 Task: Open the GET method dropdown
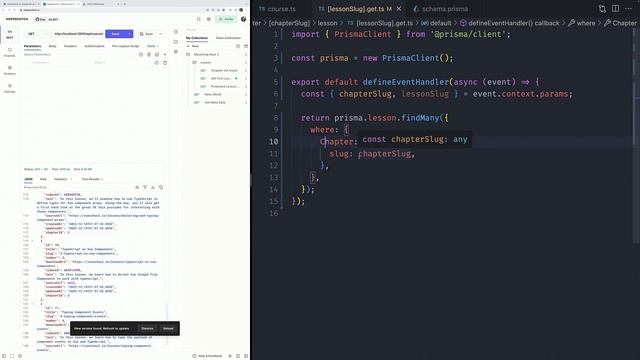click(37, 34)
